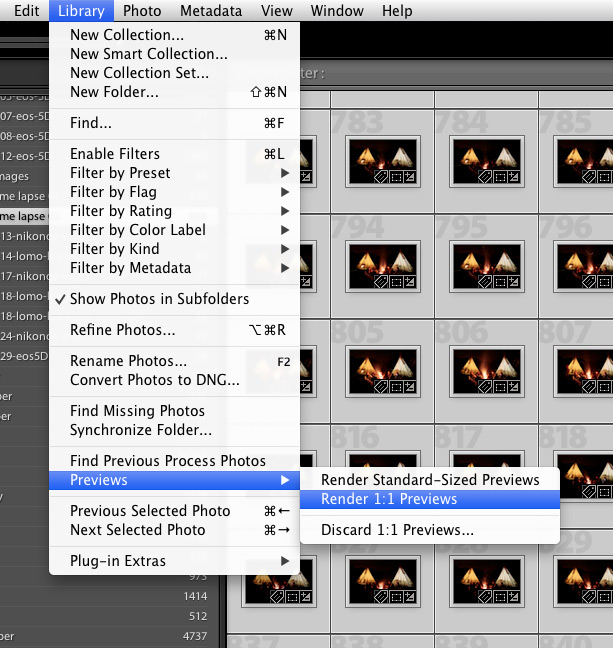Click crop badge on cell 784 thumbnail

[x=500, y=178]
